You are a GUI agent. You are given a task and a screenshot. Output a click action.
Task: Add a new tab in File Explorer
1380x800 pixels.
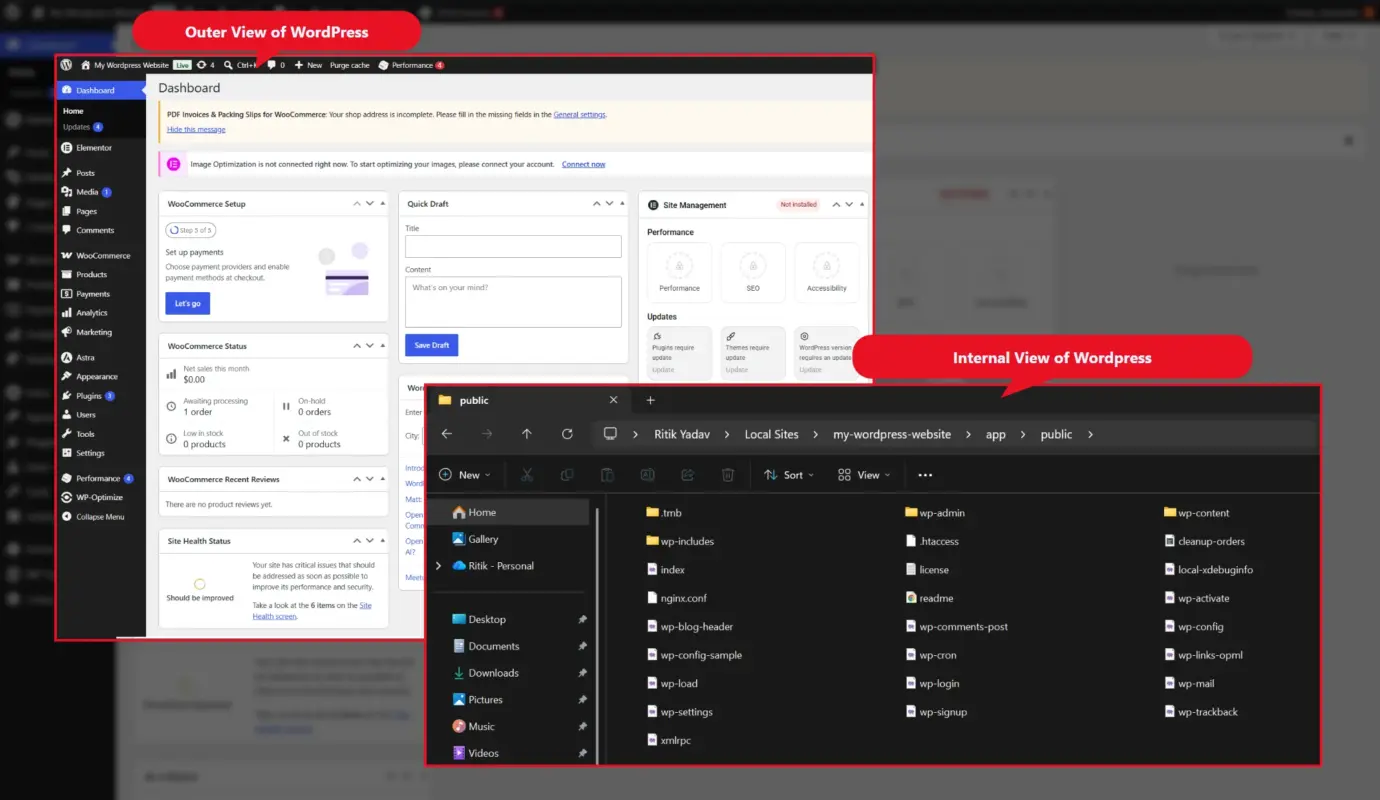(x=650, y=400)
